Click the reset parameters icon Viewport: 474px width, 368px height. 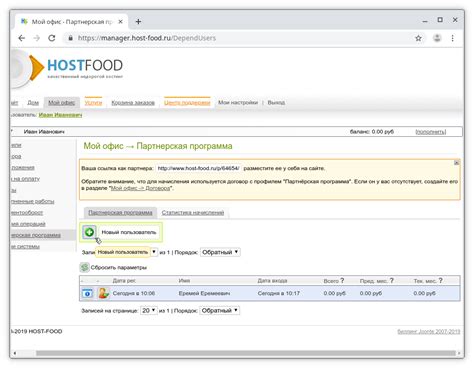[85, 267]
